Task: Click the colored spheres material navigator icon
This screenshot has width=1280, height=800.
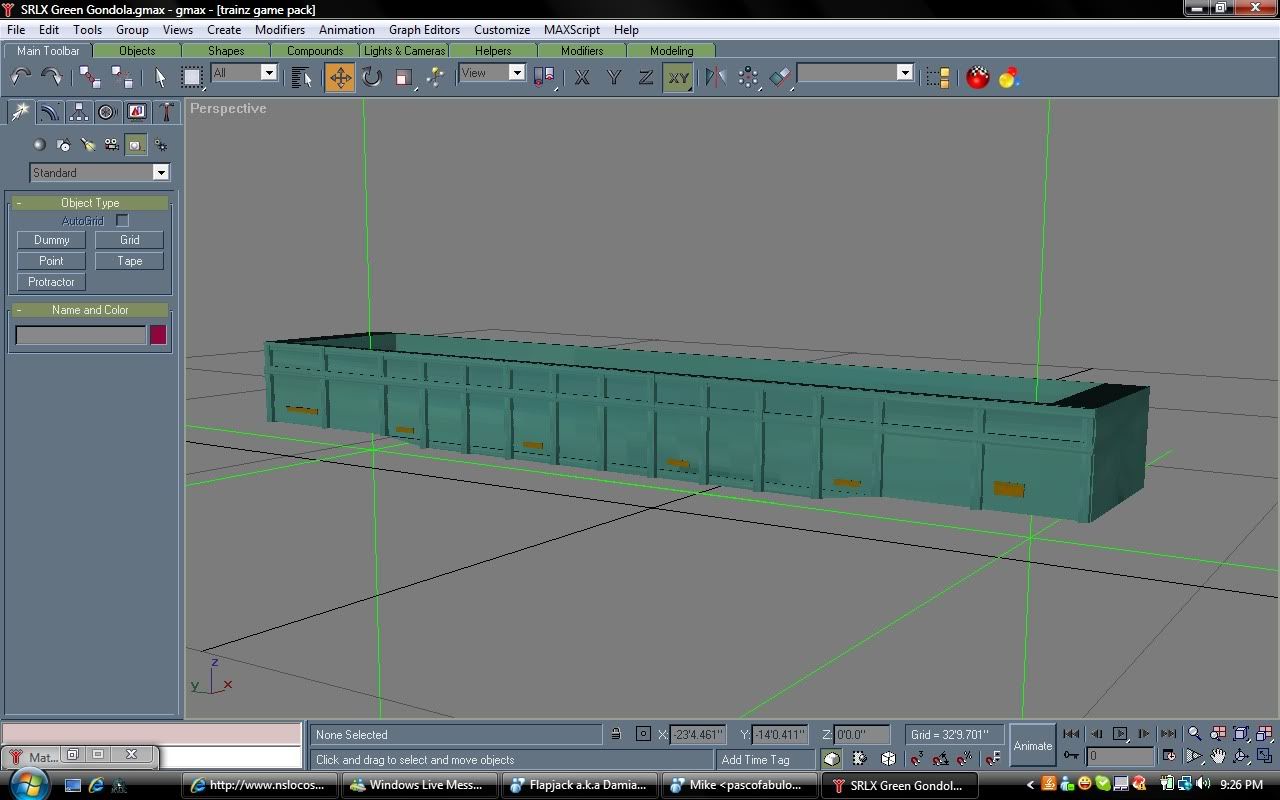Action: (1009, 77)
